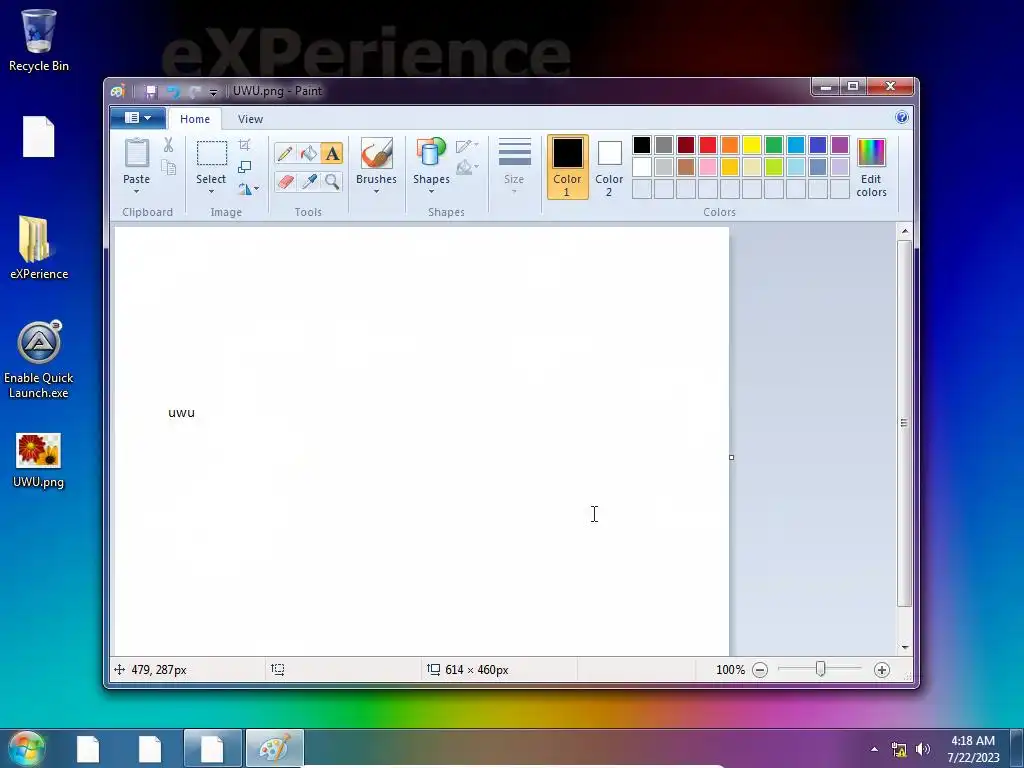Click the vertical scrollbar down arrow

904,647
